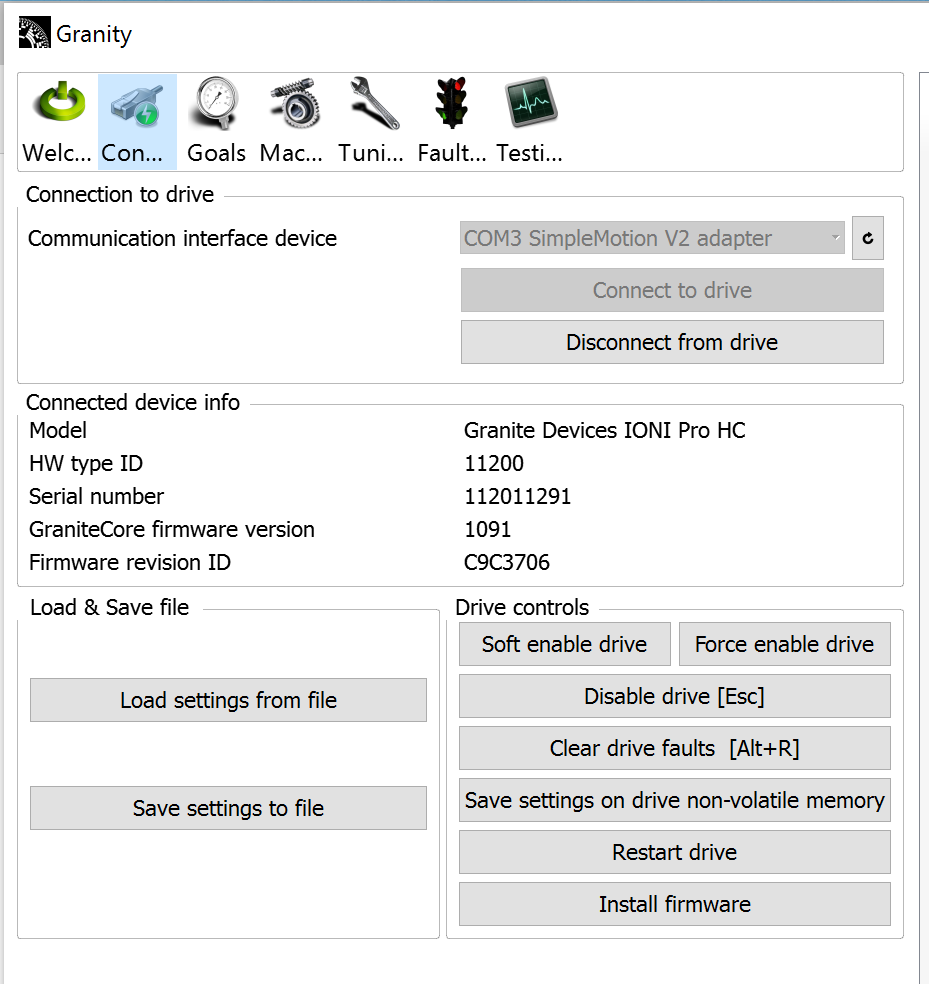Click Disconnect from drive
929x984 pixels.
(x=672, y=342)
